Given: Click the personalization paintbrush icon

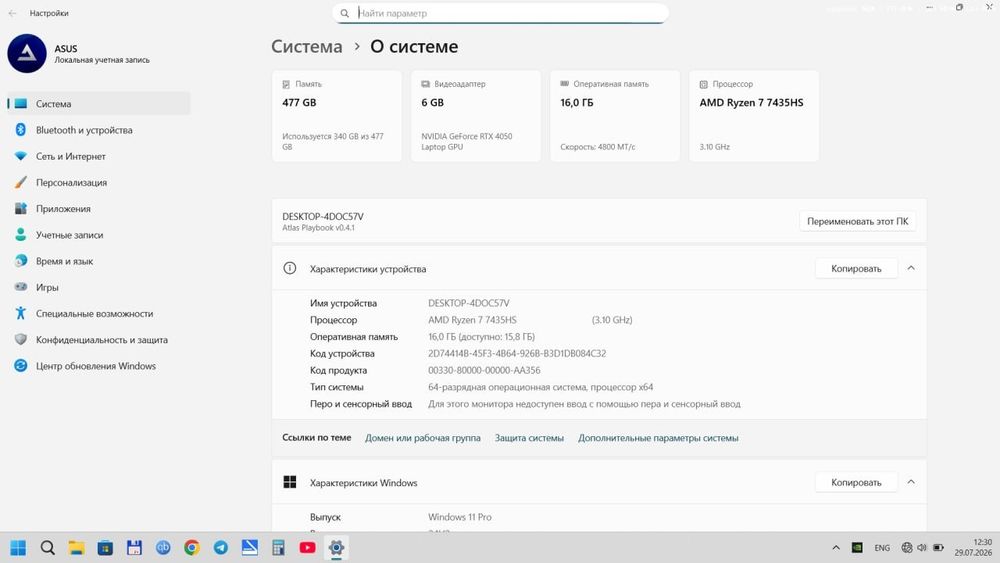Looking at the screenshot, I should [20, 182].
